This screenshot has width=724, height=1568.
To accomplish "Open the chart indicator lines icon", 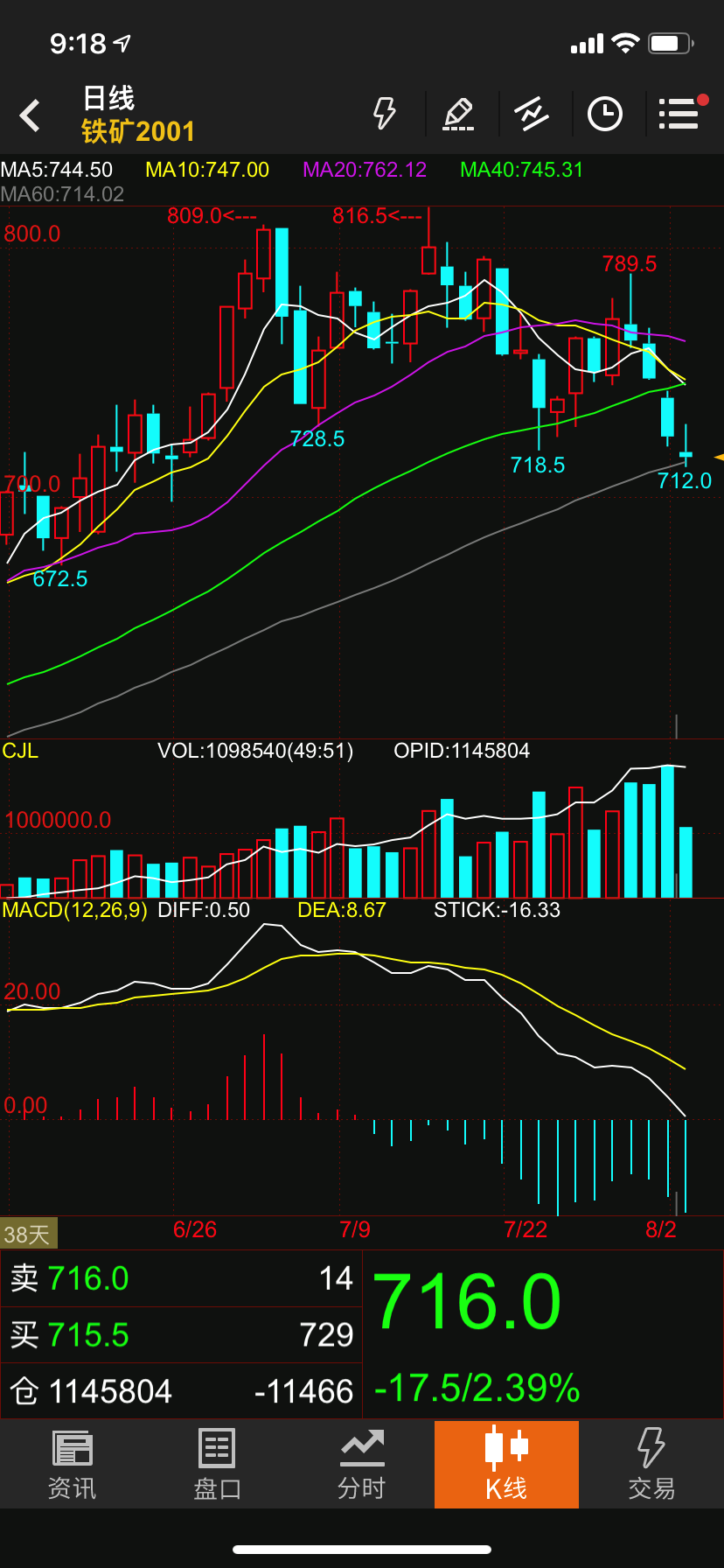I will point(532,115).
